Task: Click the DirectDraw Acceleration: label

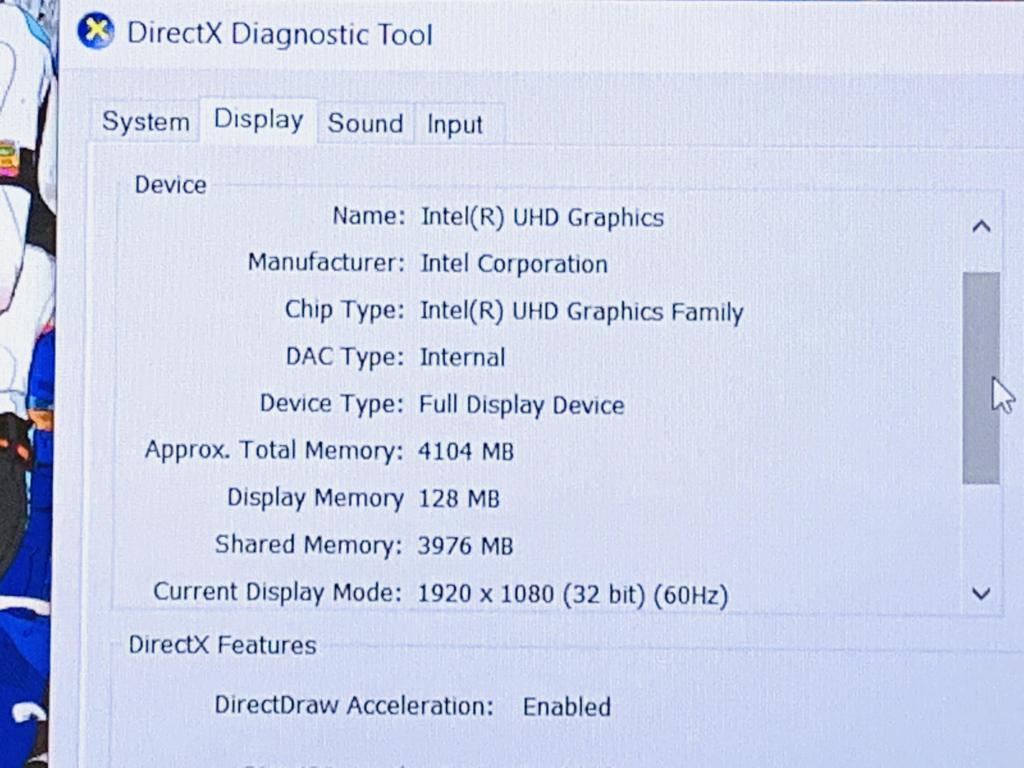Action: [x=354, y=705]
